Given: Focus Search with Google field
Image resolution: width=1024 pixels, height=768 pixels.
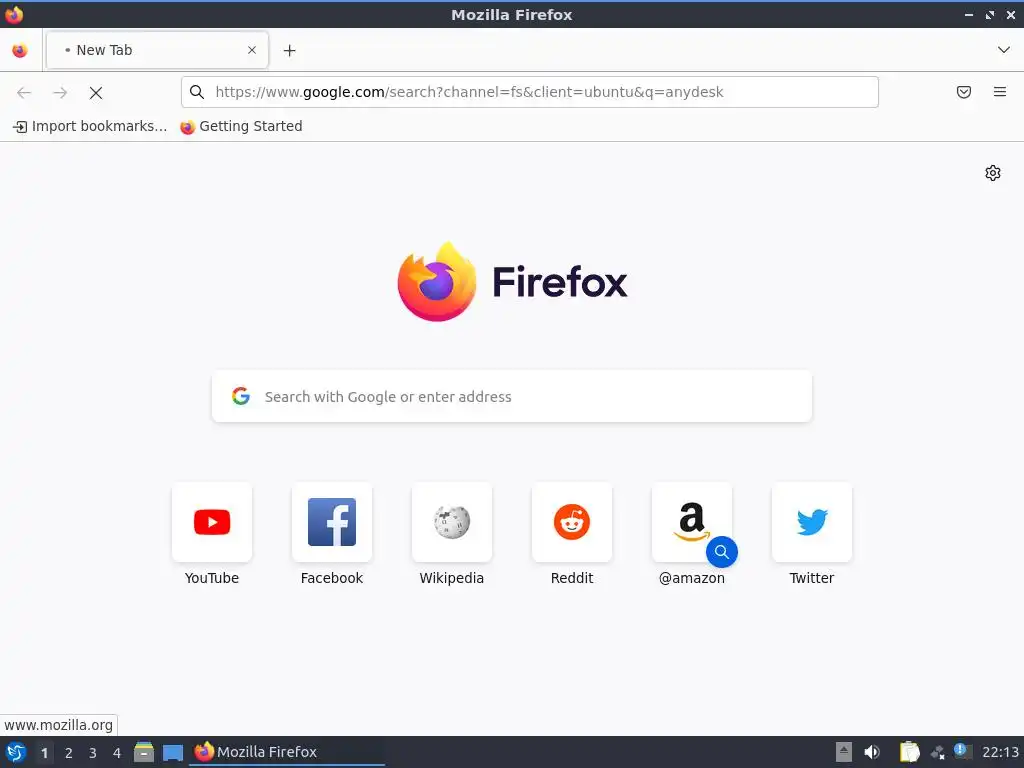Looking at the screenshot, I should click(x=512, y=396).
